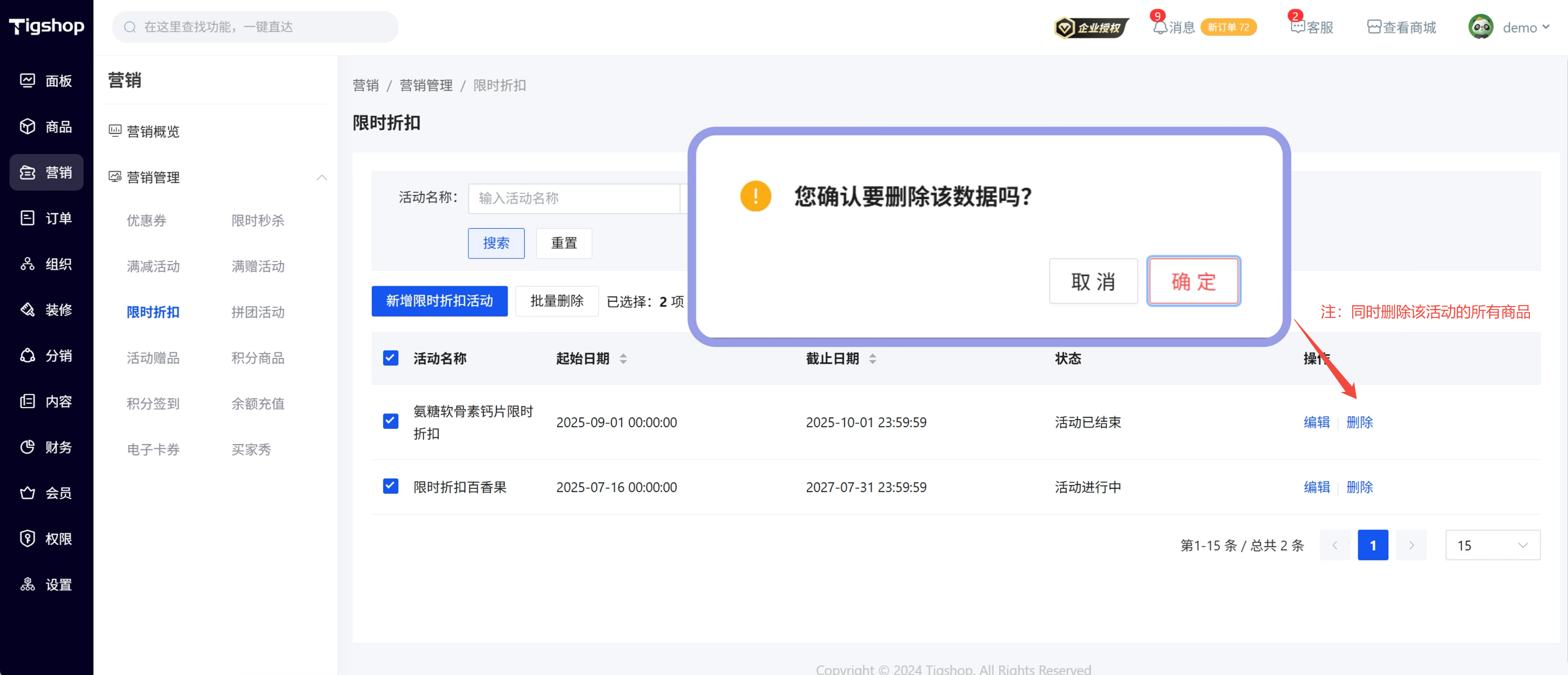Open the 设置 settings sidebar icon
This screenshot has height=675, width=1568.
coord(27,585)
